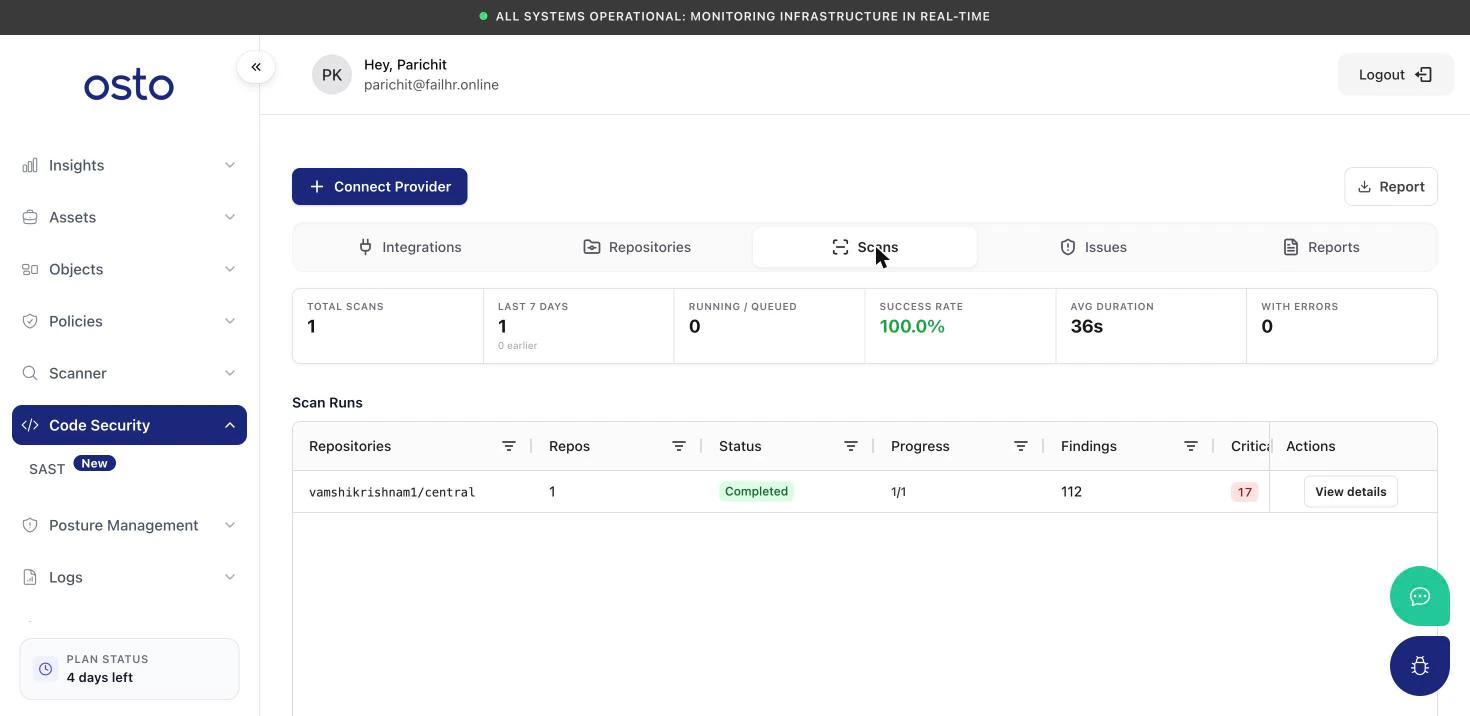The height and width of the screenshot is (716, 1470).
Task: Click the Policies shield icon
Action: click(x=30, y=321)
